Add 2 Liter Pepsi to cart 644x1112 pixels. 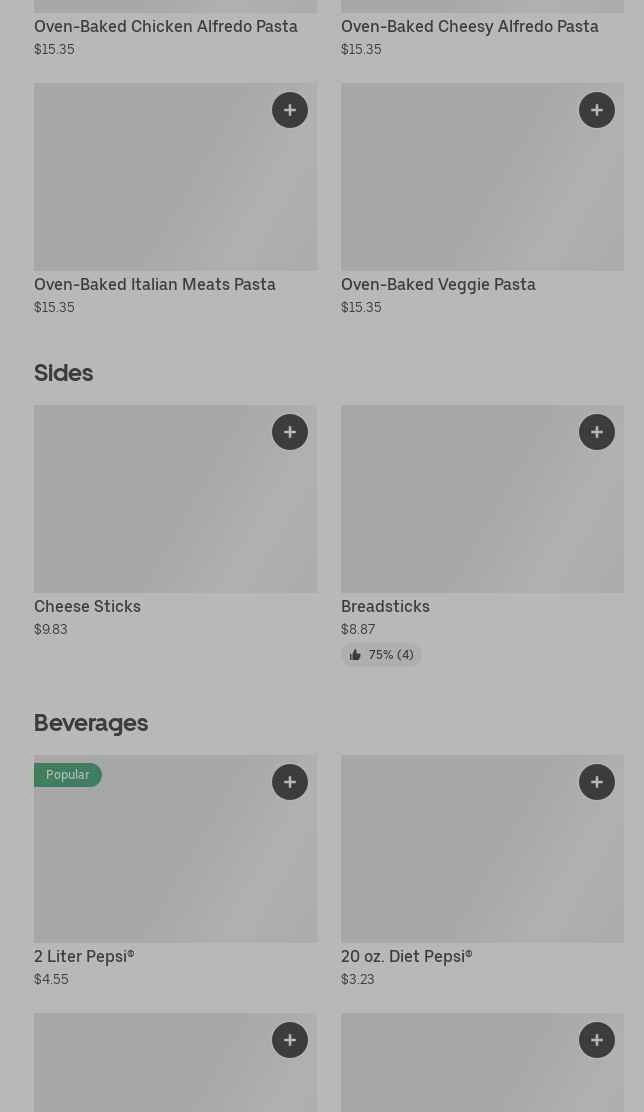290,782
